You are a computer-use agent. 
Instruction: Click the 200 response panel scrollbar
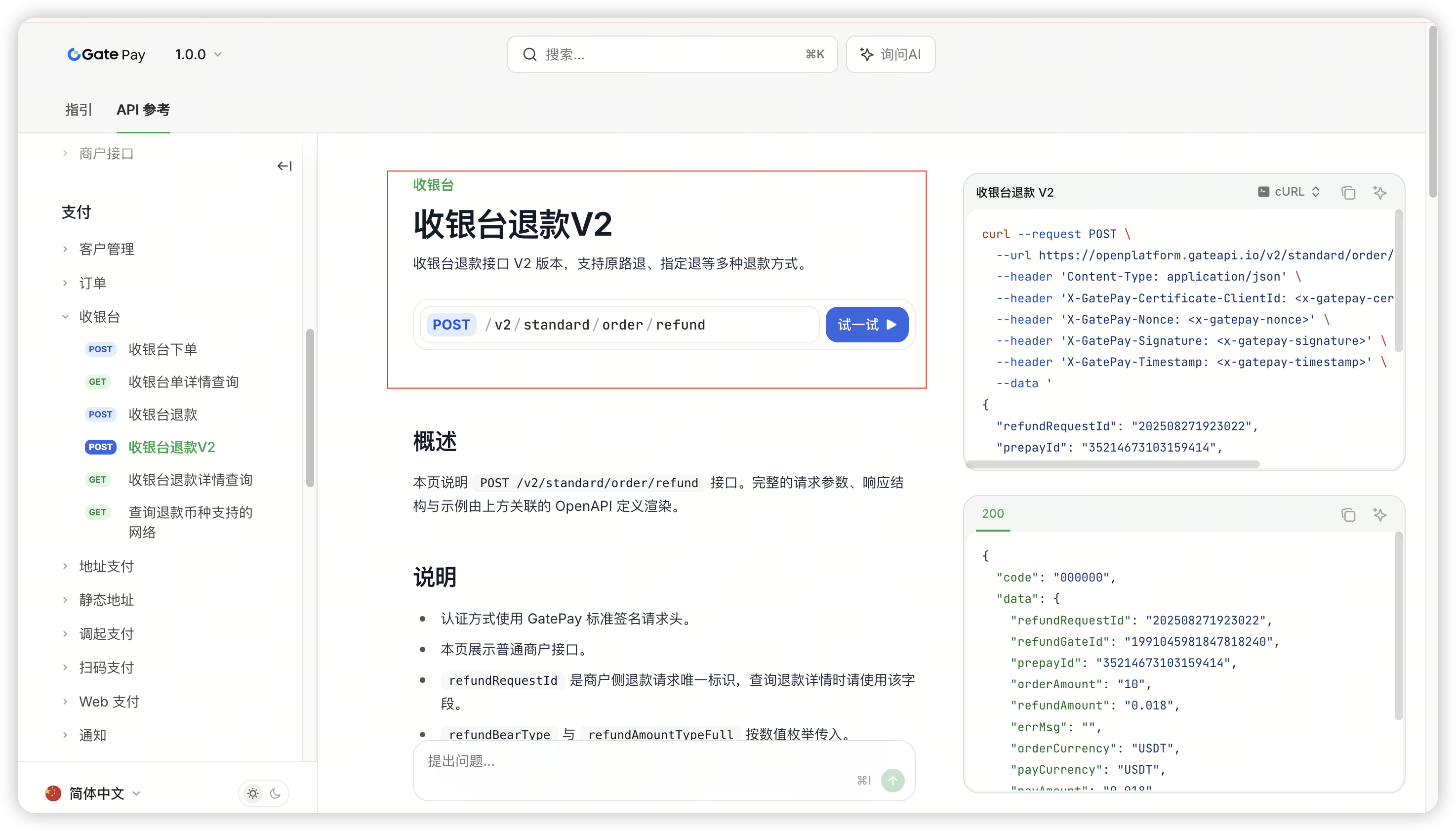click(1398, 626)
